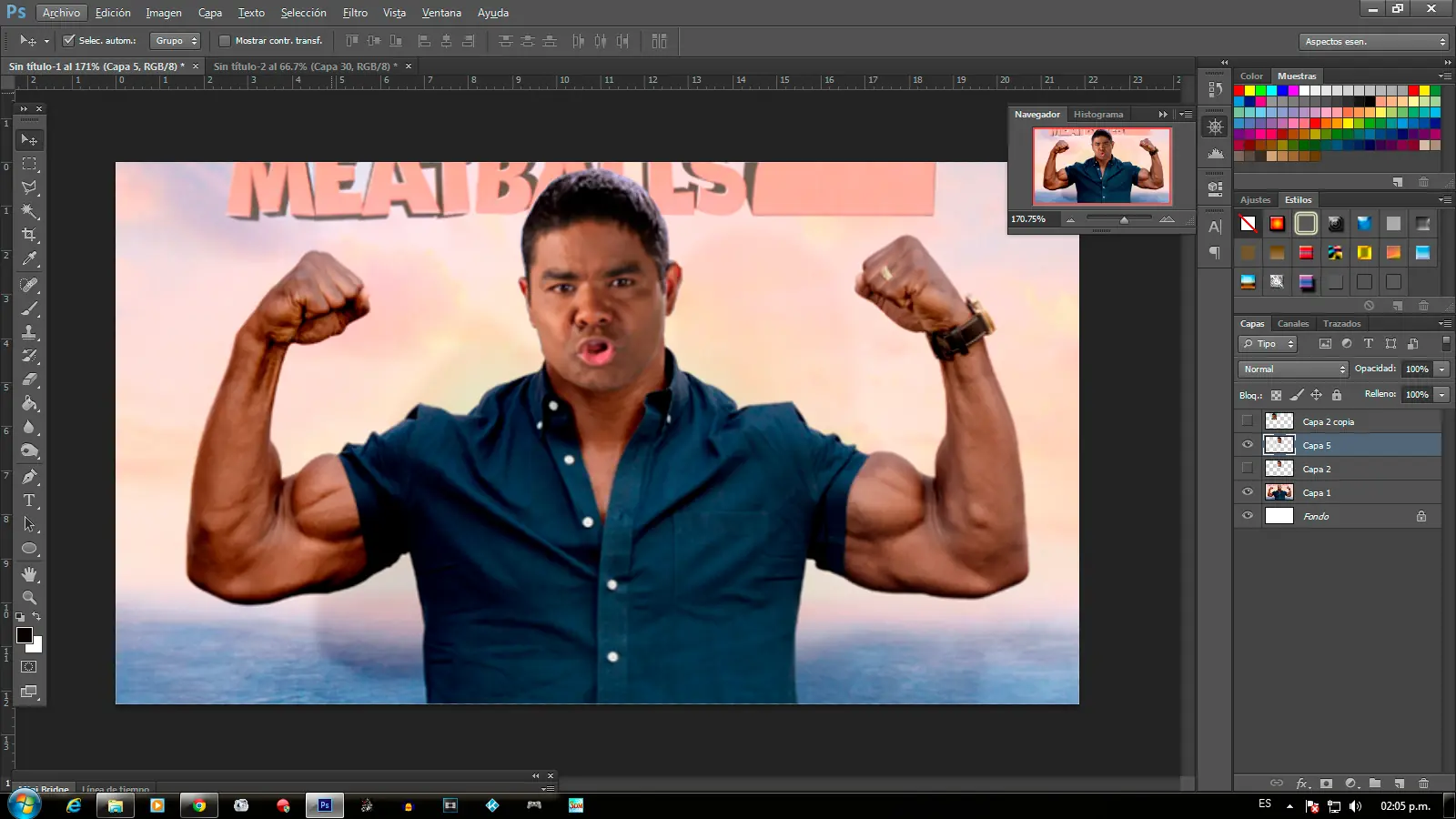Select the Rectangular Marquee tool
Screen dimensions: 1456x819
pyautogui.click(x=29, y=164)
